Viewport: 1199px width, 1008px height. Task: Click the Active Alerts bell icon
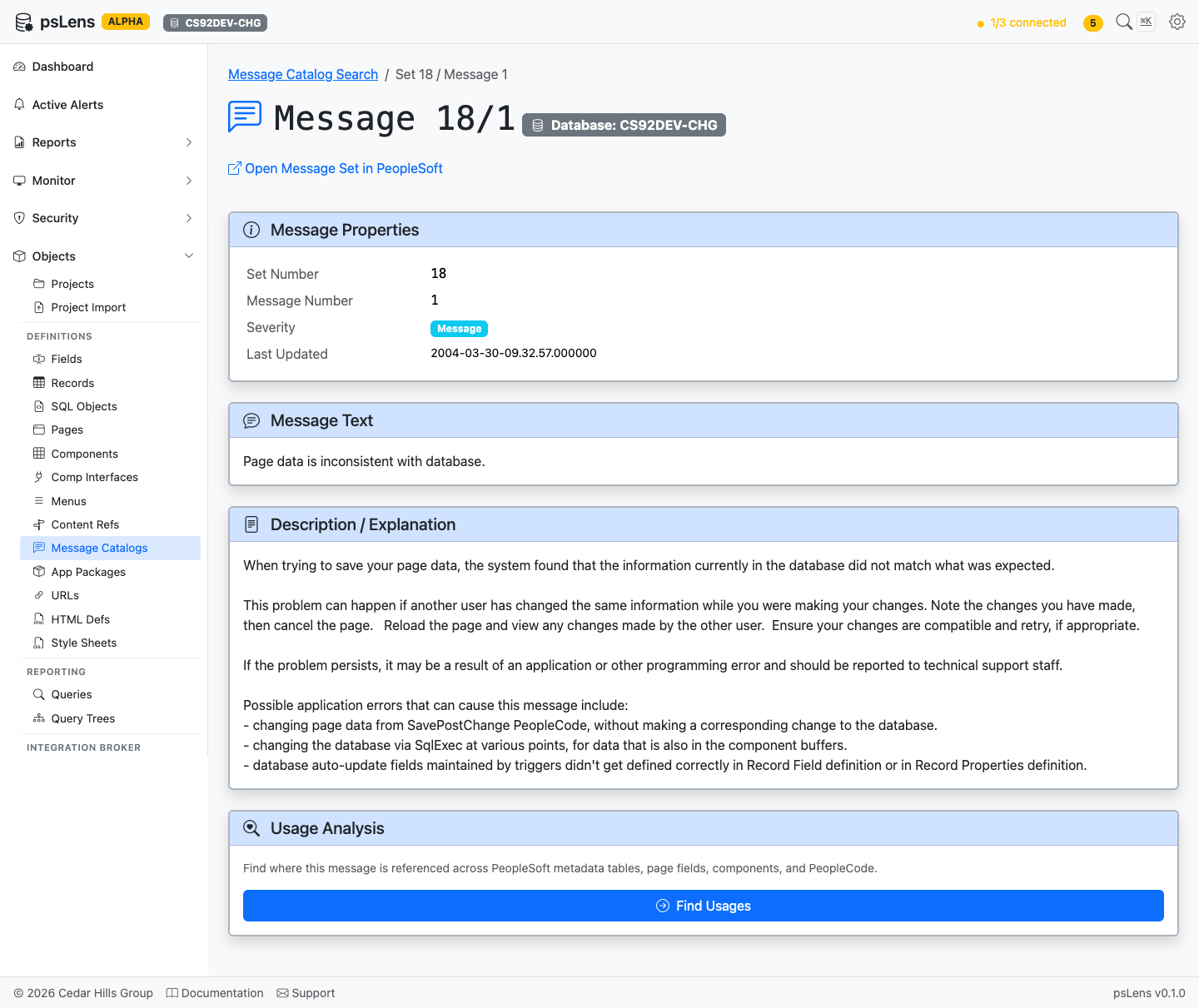[x=19, y=105]
